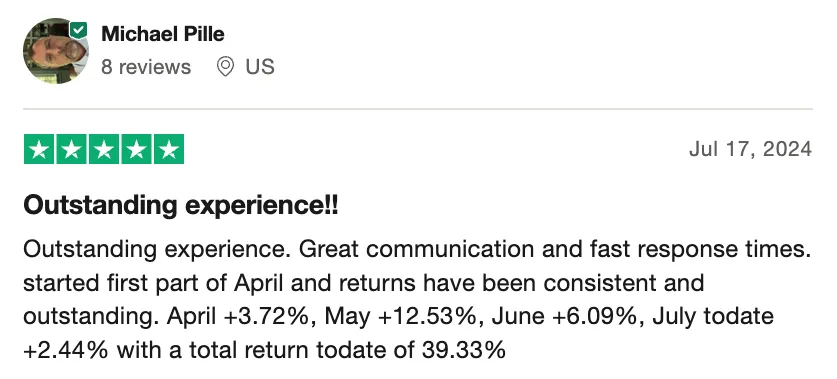The image size is (837, 379).
Task: Click the 'May +12.53%' figure
Action: [402, 317]
